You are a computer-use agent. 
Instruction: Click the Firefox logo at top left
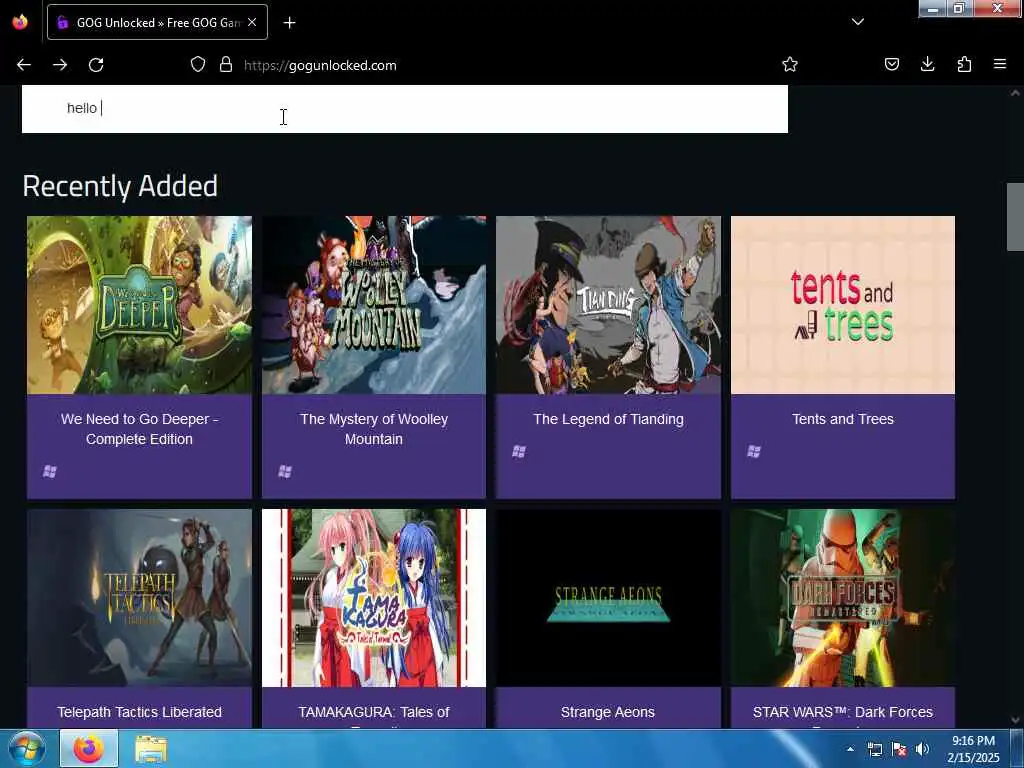click(x=20, y=22)
